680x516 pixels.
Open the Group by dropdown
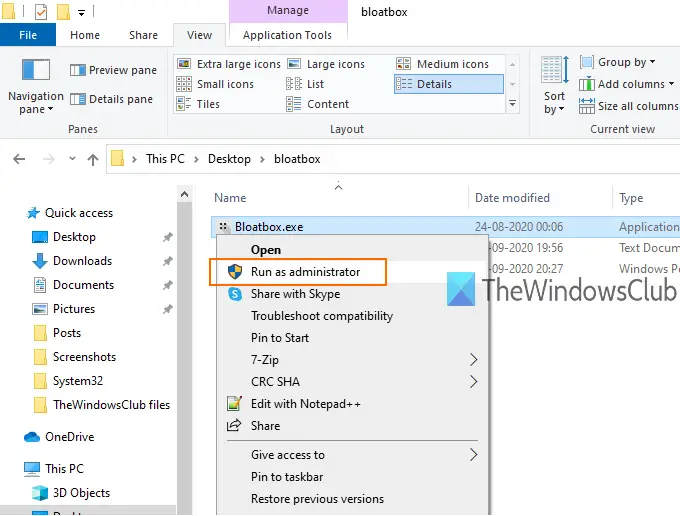618,62
